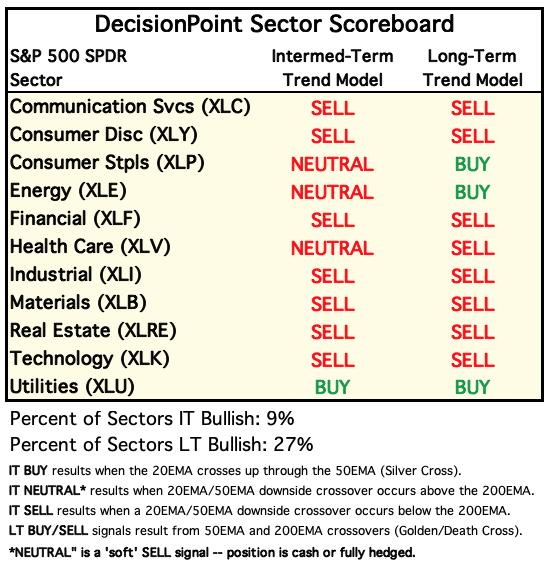The width and height of the screenshot is (552, 568).
Task: Click Health Care NEUTRAL intermediate-term signal
Action: [332, 248]
